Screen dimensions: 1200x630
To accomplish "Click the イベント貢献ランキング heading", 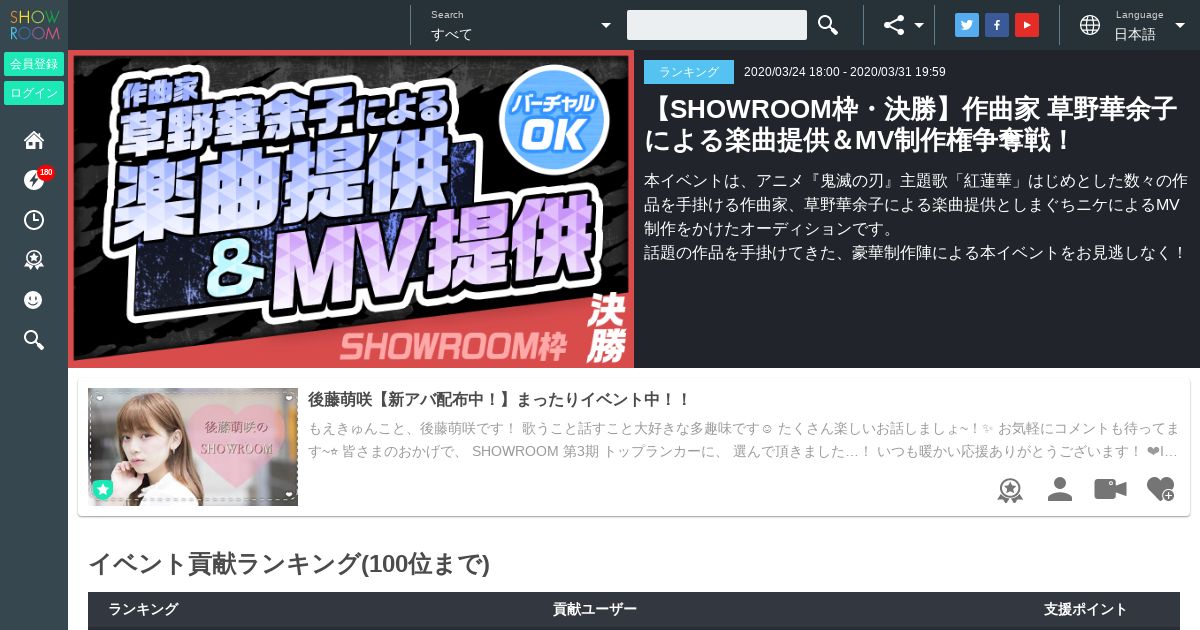I will 289,564.
